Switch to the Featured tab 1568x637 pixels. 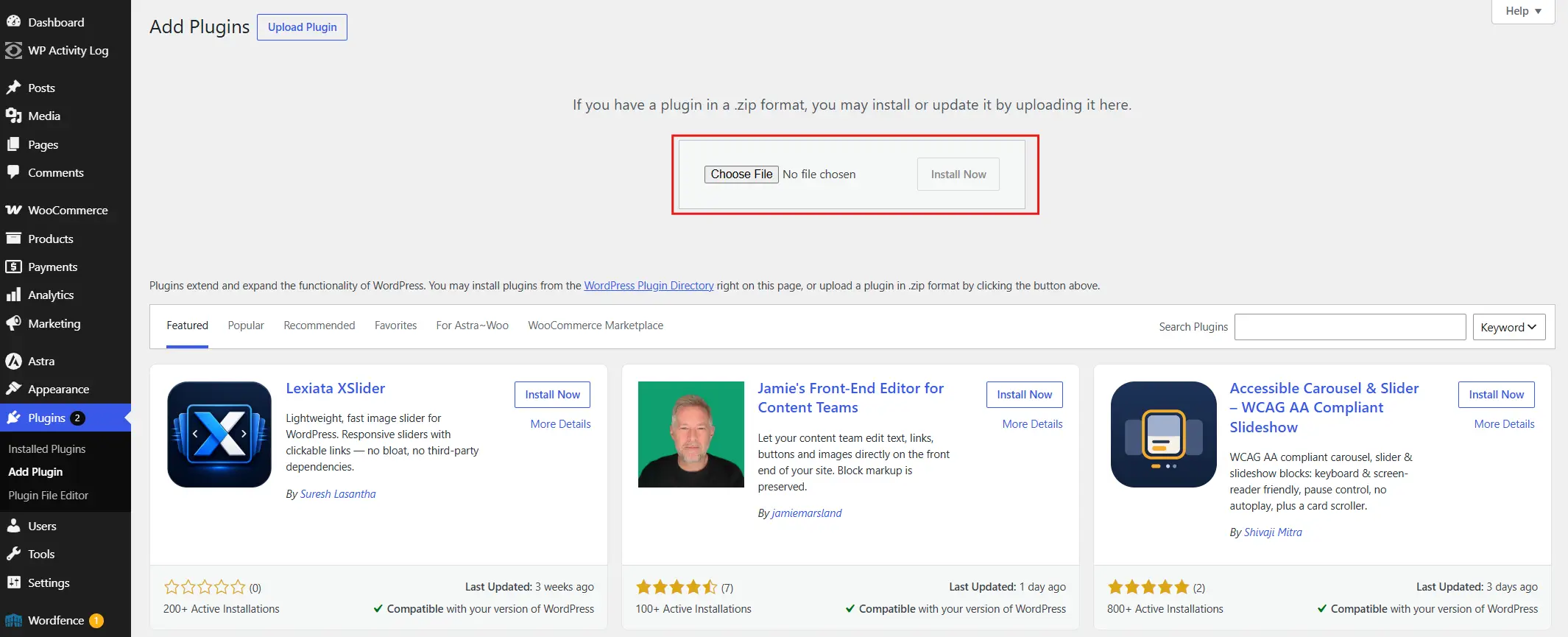187,325
